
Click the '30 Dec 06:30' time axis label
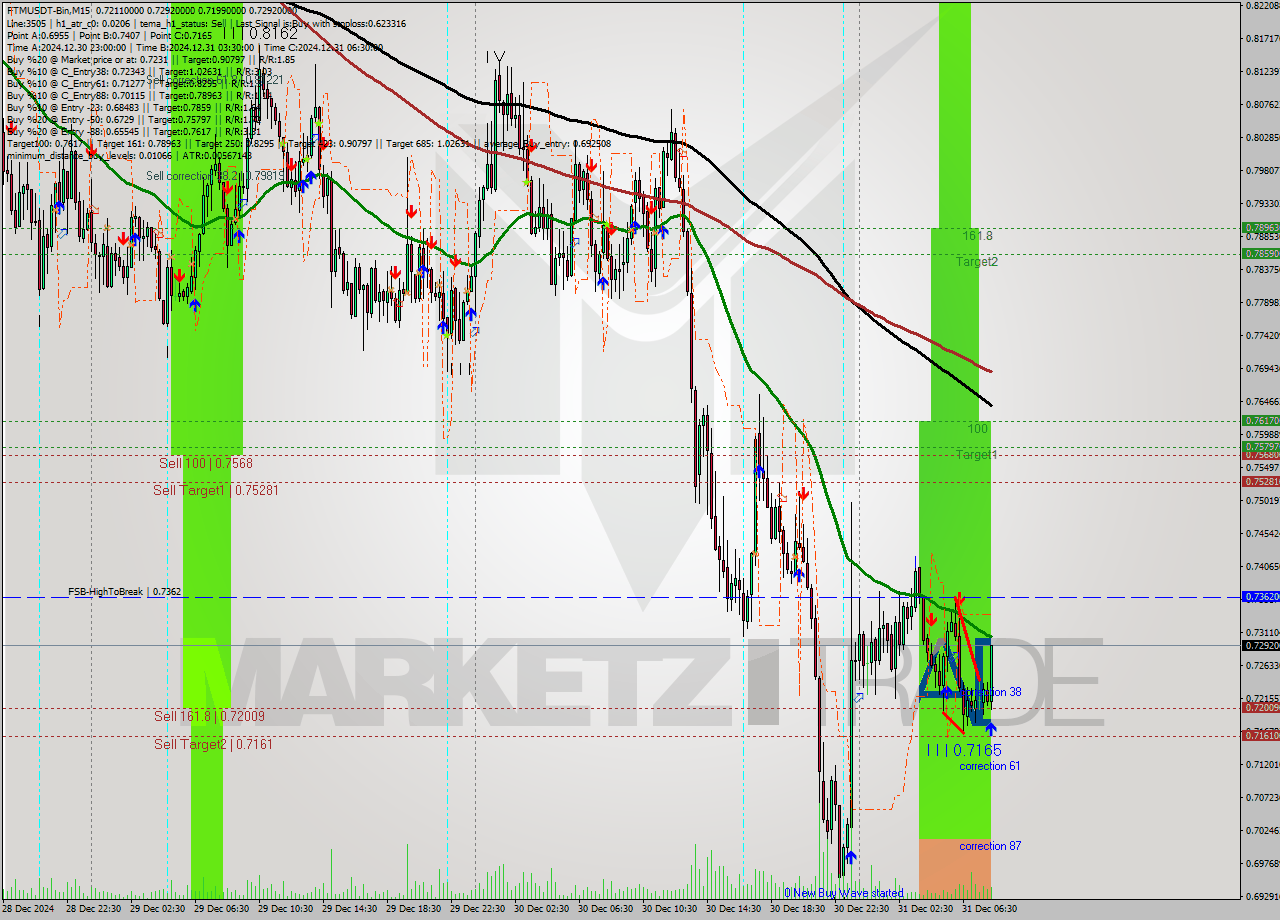[606, 909]
